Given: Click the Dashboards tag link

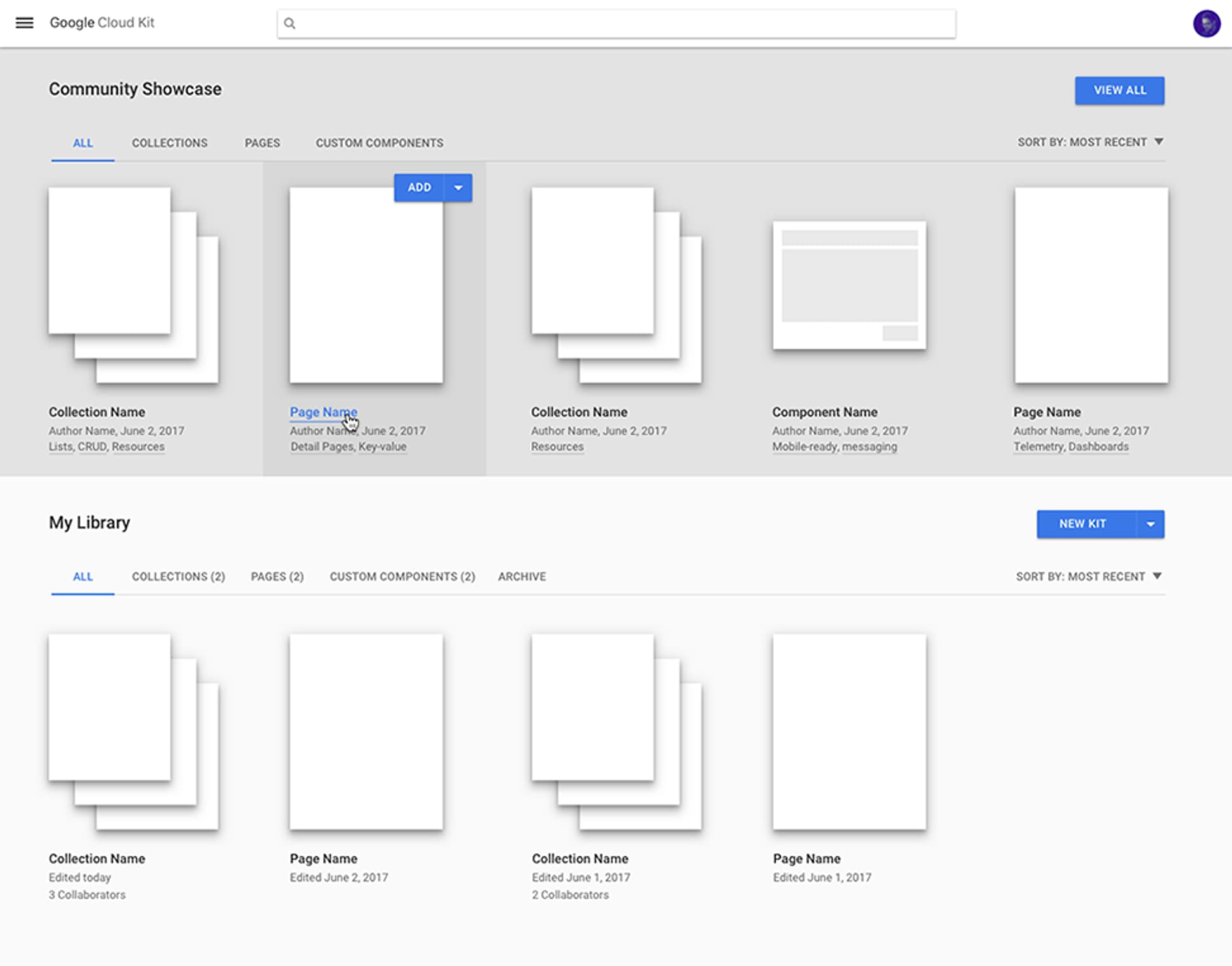Looking at the screenshot, I should 1098,446.
